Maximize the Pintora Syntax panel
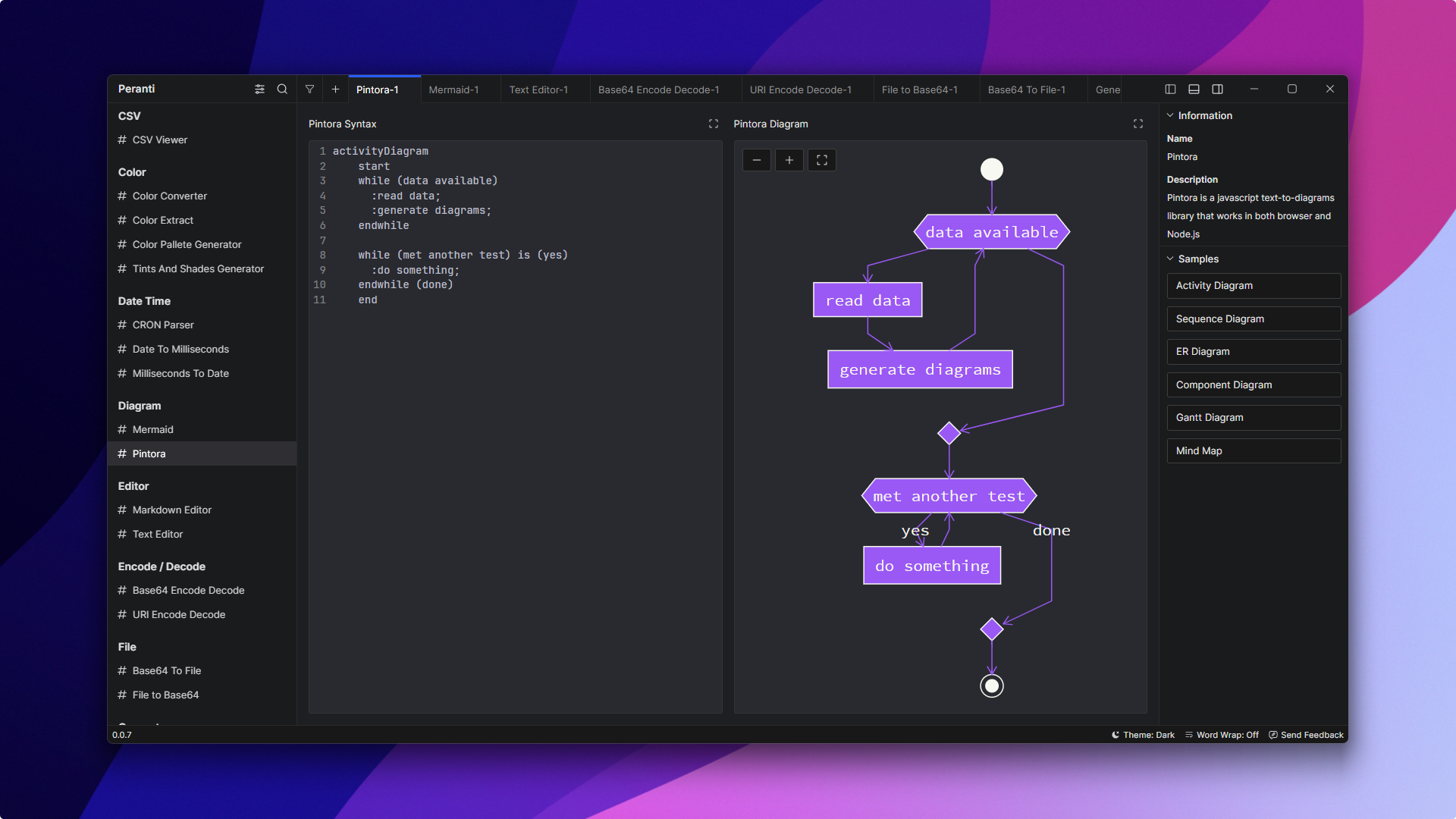 (713, 124)
